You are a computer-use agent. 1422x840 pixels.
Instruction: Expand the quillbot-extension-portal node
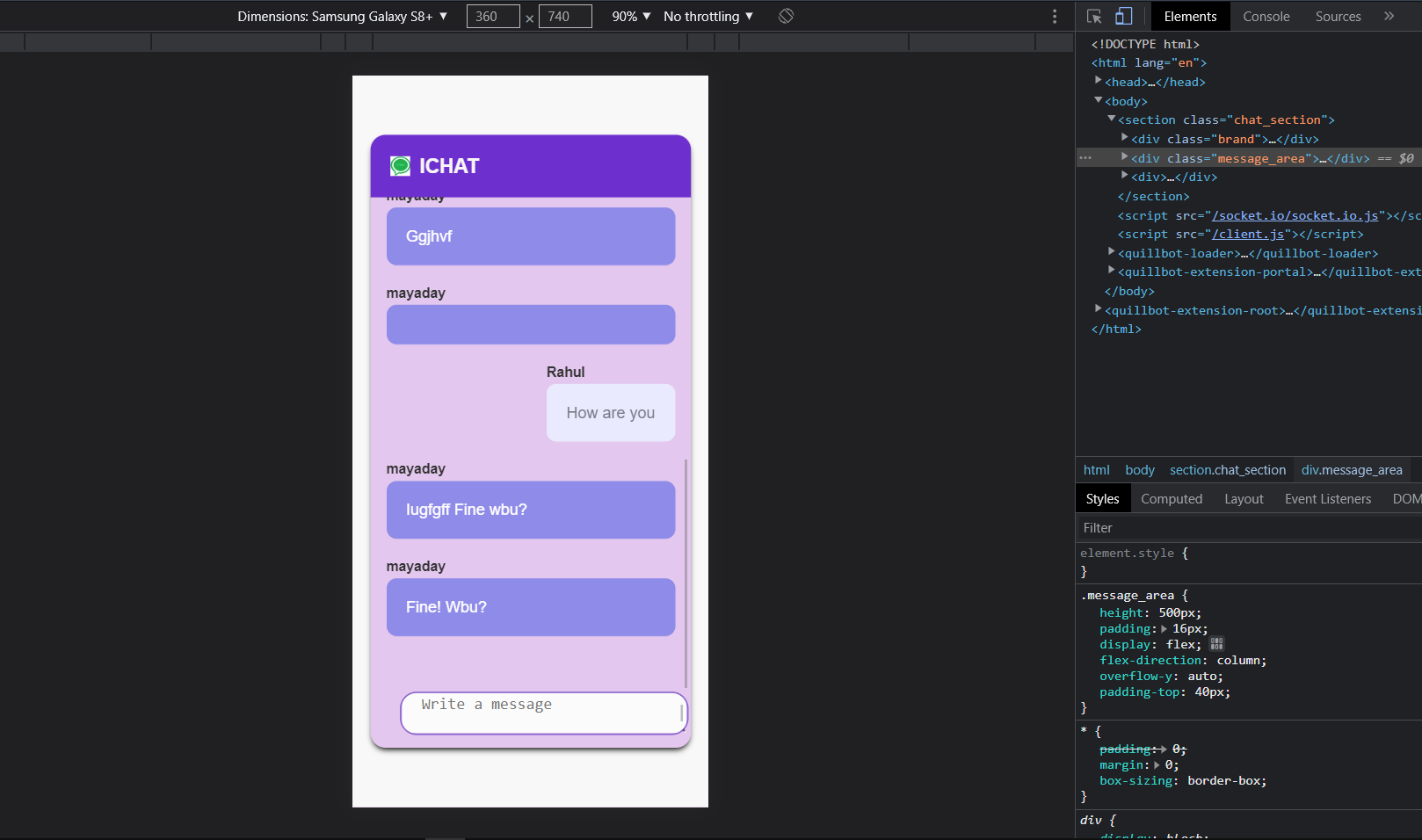tap(1111, 271)
